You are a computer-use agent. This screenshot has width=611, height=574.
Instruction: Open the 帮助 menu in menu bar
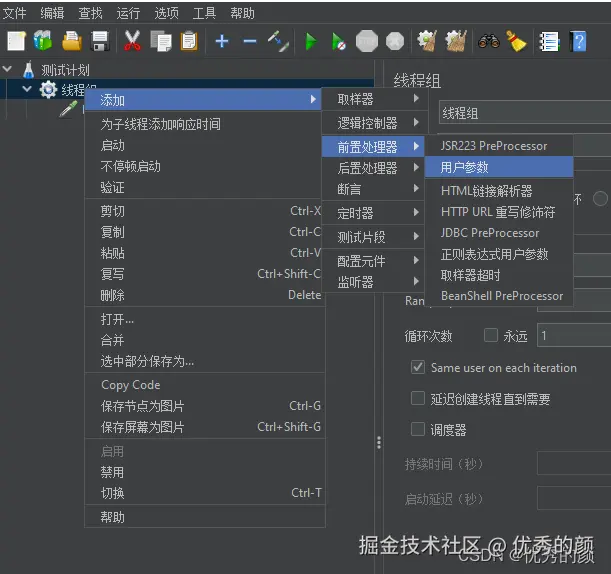(242, 13)
